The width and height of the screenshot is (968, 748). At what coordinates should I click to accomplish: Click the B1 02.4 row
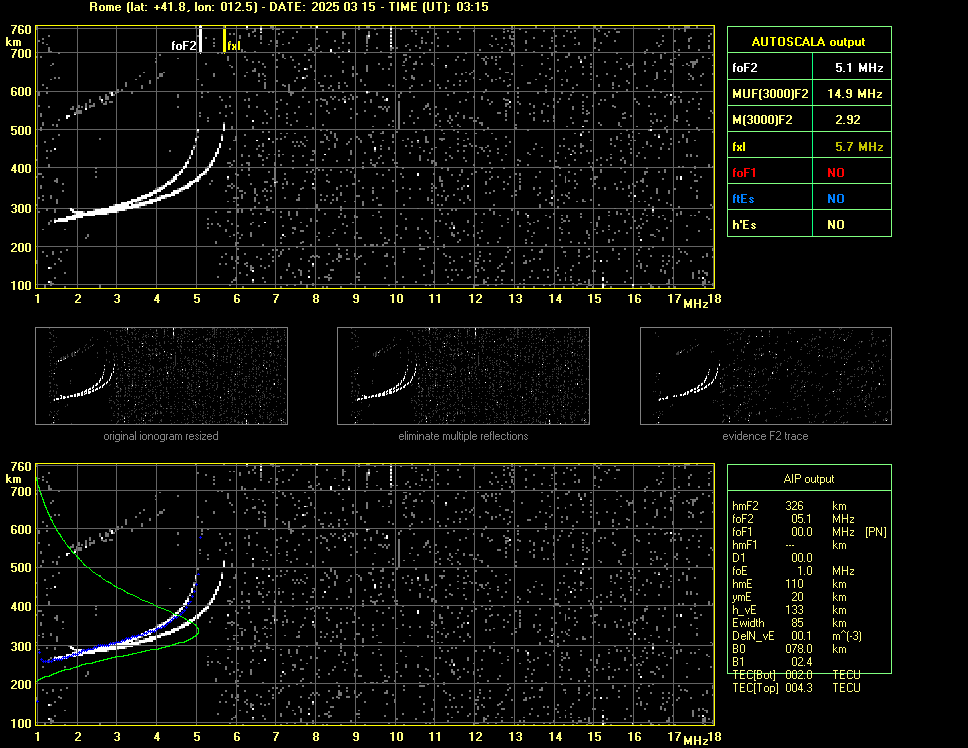tap(772, 662)
